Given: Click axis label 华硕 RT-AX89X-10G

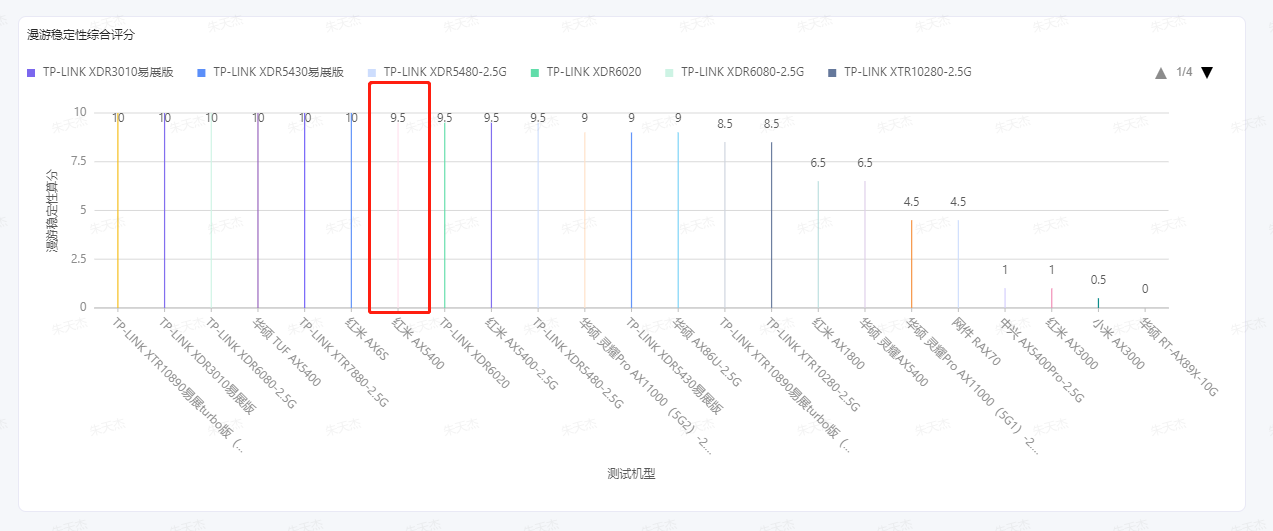Looking at the screenshot, I should [x=1180, y=357].
